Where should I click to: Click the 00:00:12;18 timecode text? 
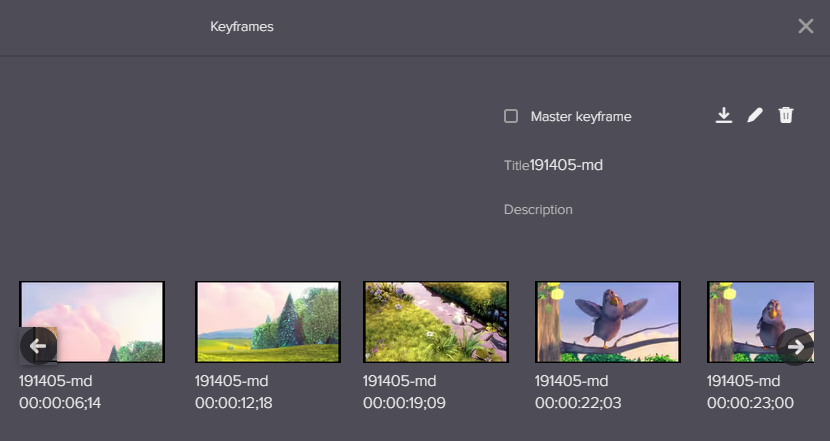pyautogui.click(x=233, y=403)
